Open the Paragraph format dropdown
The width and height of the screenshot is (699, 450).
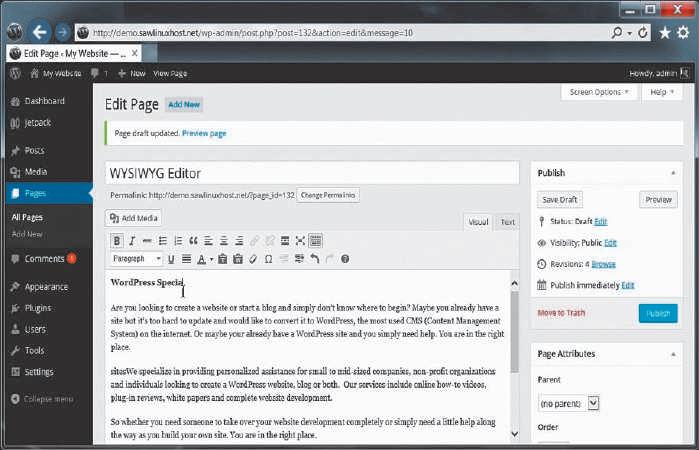click(136, 259)
